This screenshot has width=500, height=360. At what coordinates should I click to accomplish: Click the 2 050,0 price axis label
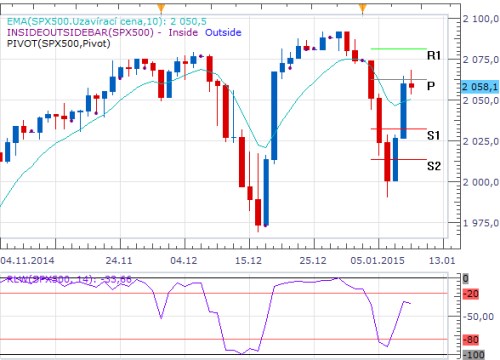tap(481, 100)
